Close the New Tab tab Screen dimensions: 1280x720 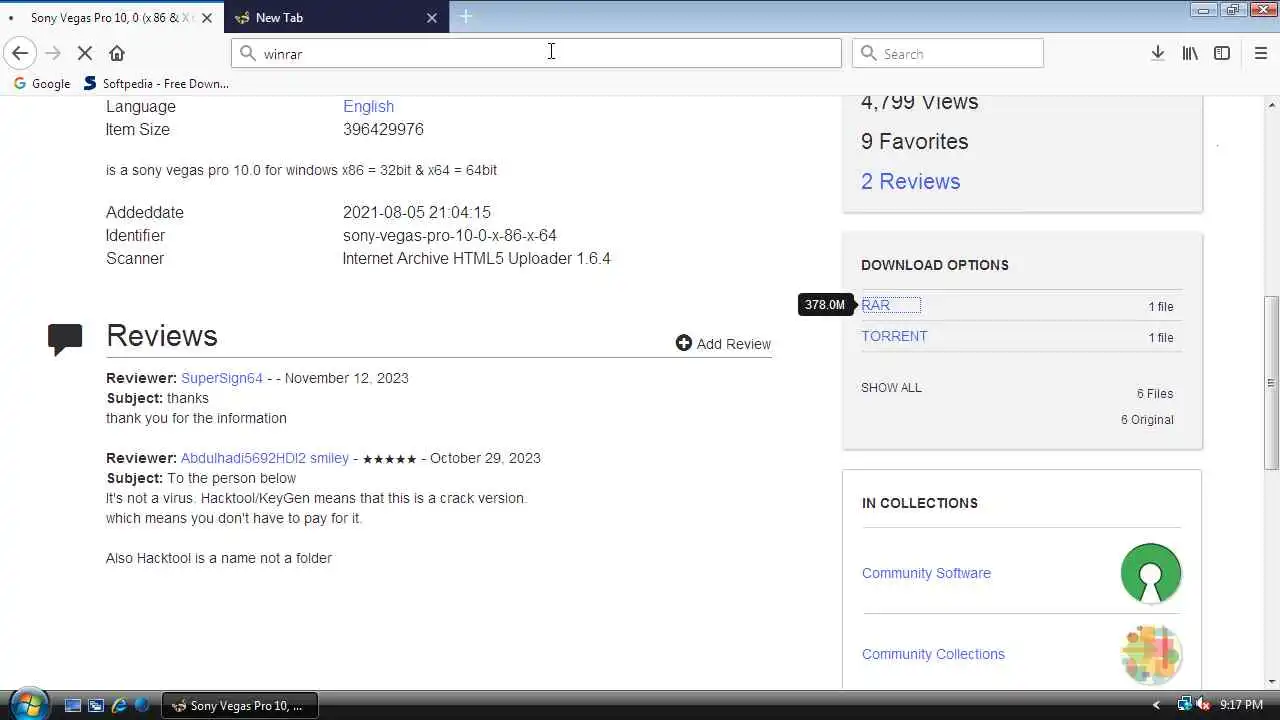coord(432,17)
